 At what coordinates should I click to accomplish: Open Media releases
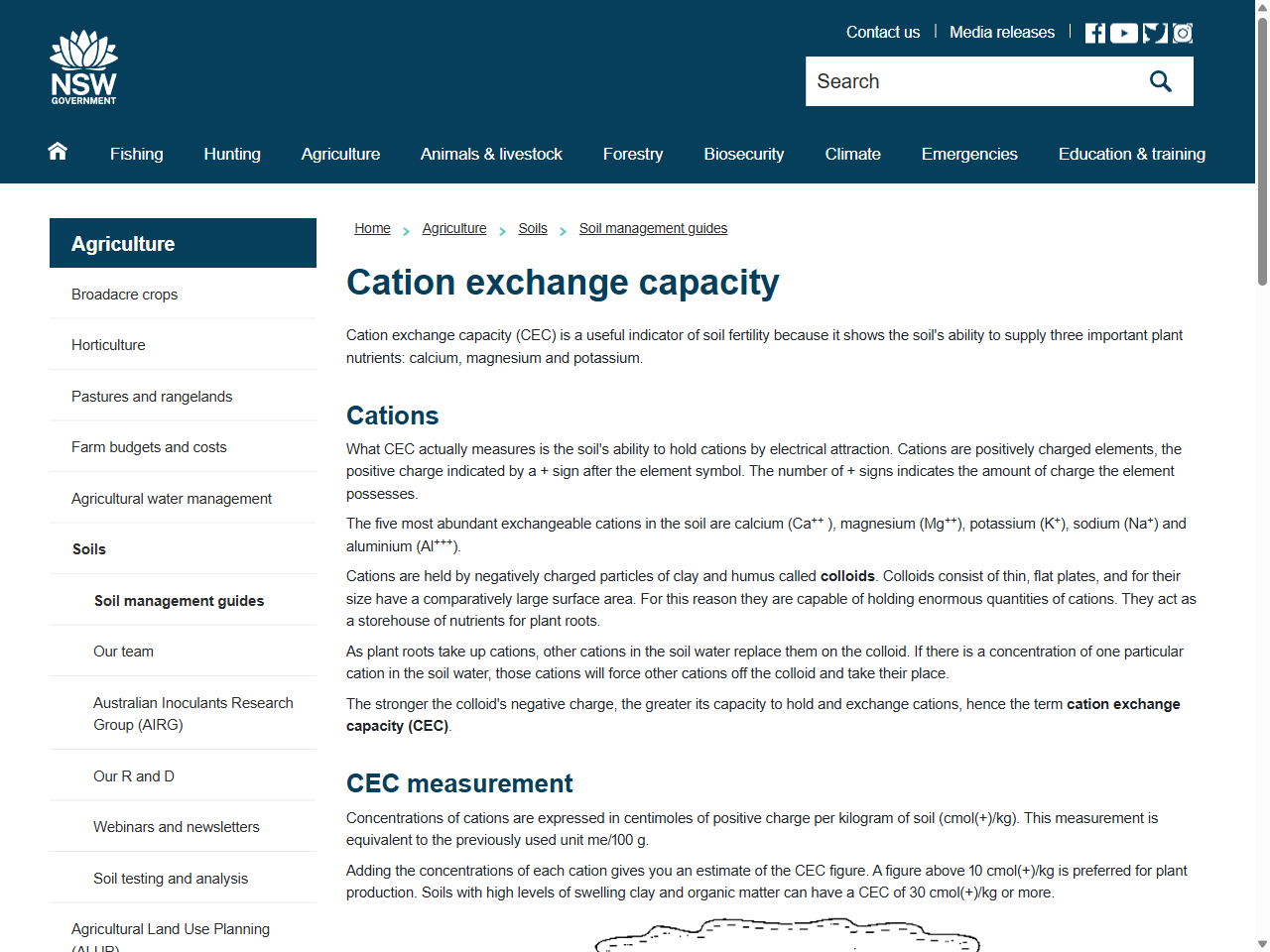coord(1001,32)
